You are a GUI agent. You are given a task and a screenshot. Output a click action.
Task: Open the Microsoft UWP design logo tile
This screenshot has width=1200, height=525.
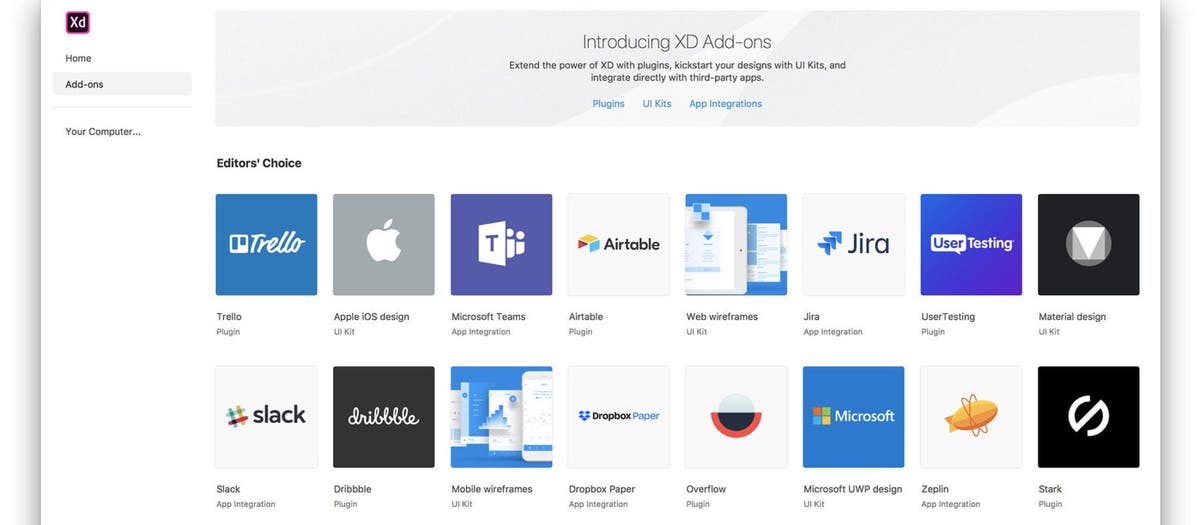tap(854, 417)
